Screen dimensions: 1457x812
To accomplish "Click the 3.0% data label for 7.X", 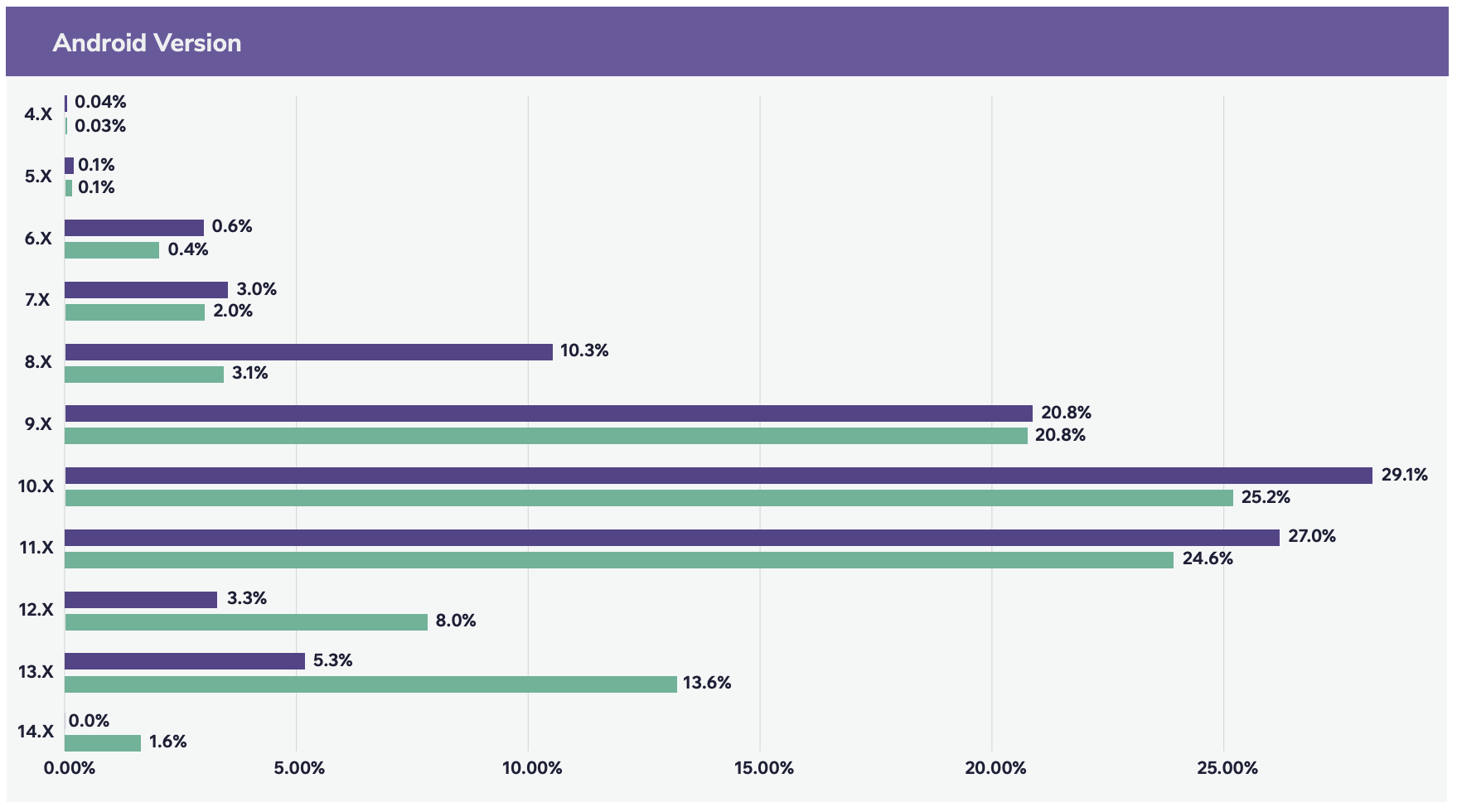I will [x=257, y=289].
